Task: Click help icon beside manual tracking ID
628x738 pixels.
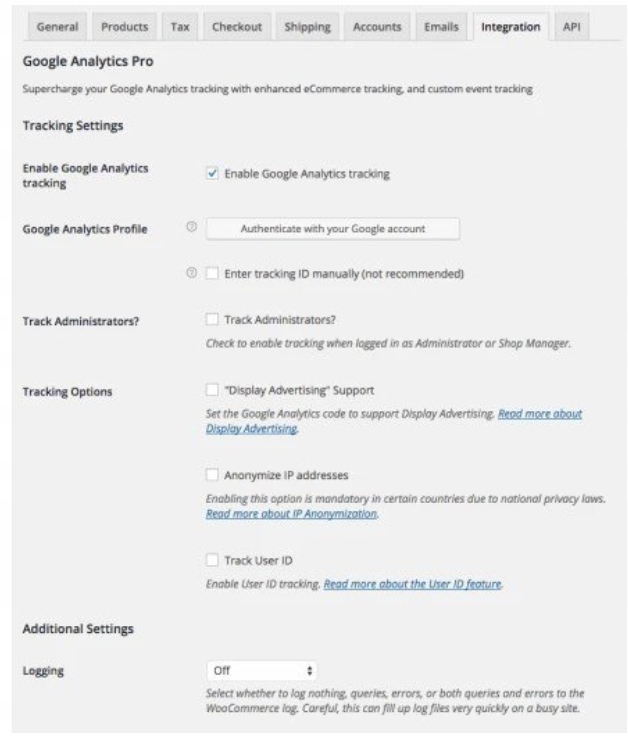Action: click(x=191, y=273)
